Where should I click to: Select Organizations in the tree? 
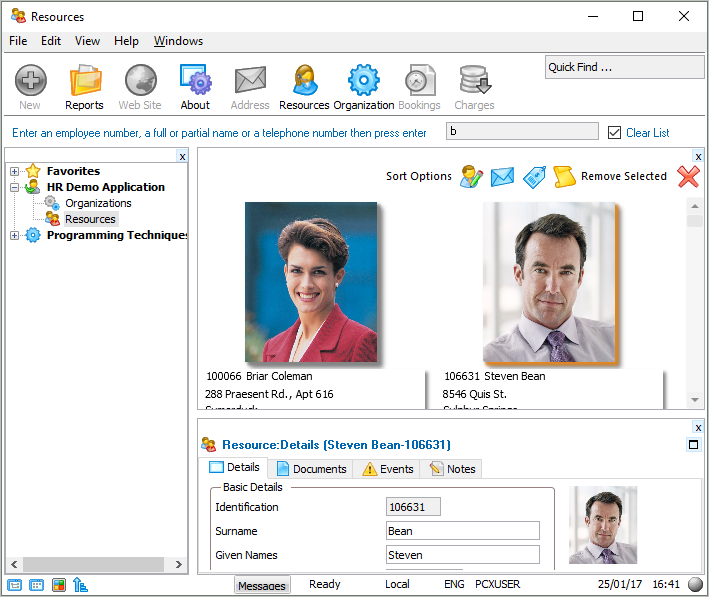[x=98, y=203]
